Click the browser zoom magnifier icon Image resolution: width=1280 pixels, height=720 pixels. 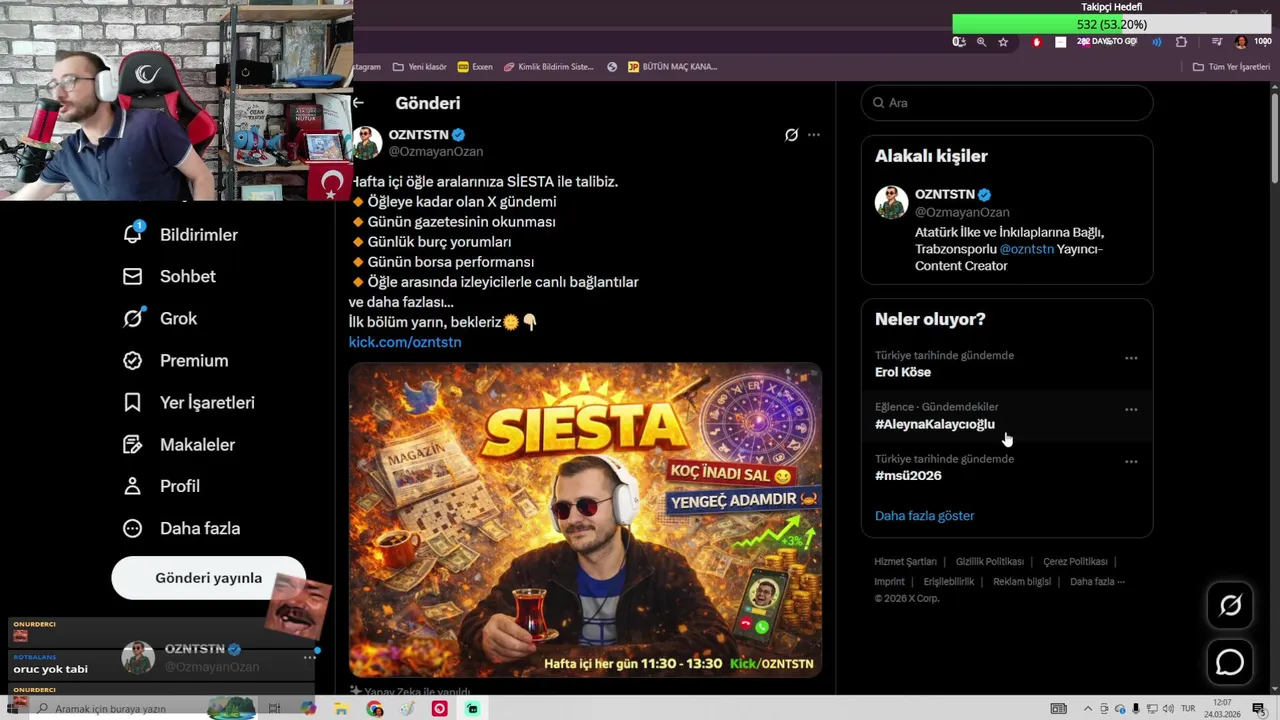click(981, 42)
